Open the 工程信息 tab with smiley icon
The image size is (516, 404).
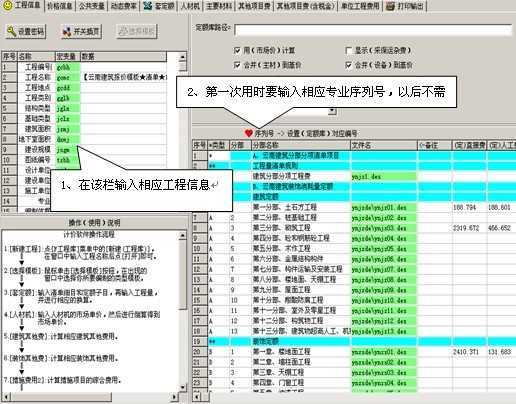tap(22, 6)
